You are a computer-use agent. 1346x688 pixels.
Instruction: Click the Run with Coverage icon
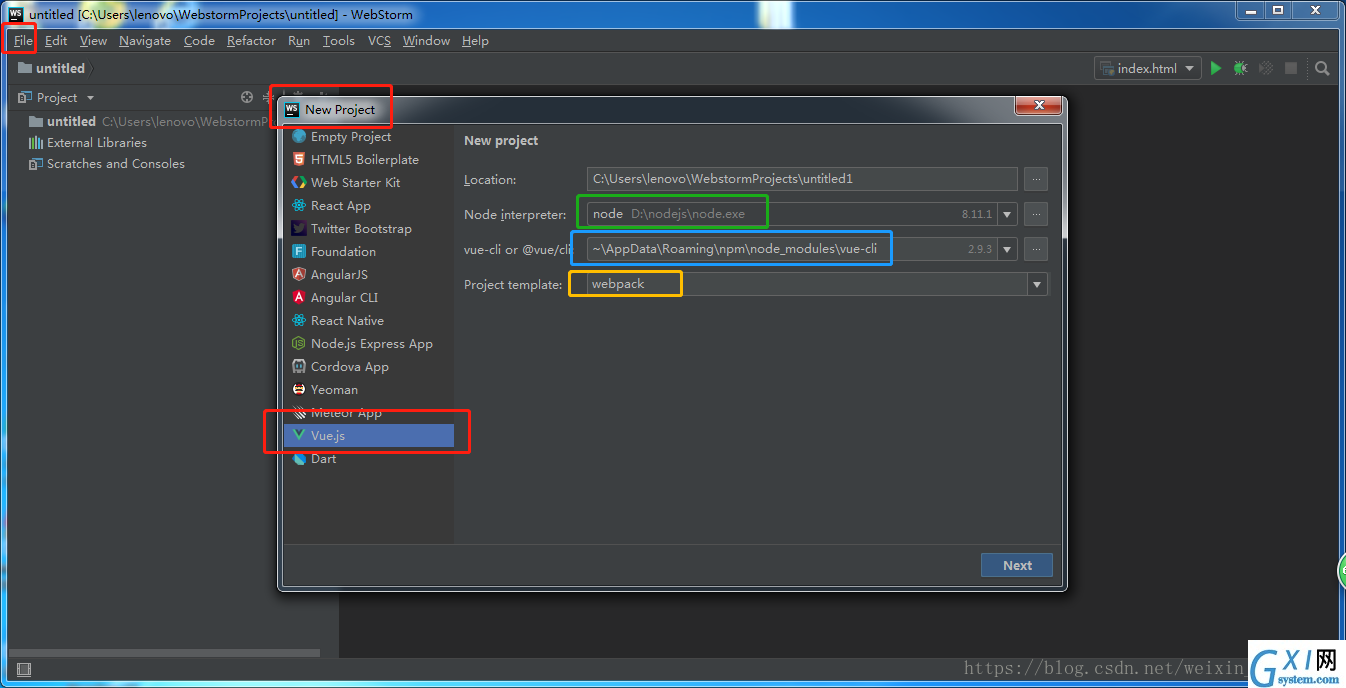pos(1266,68)
